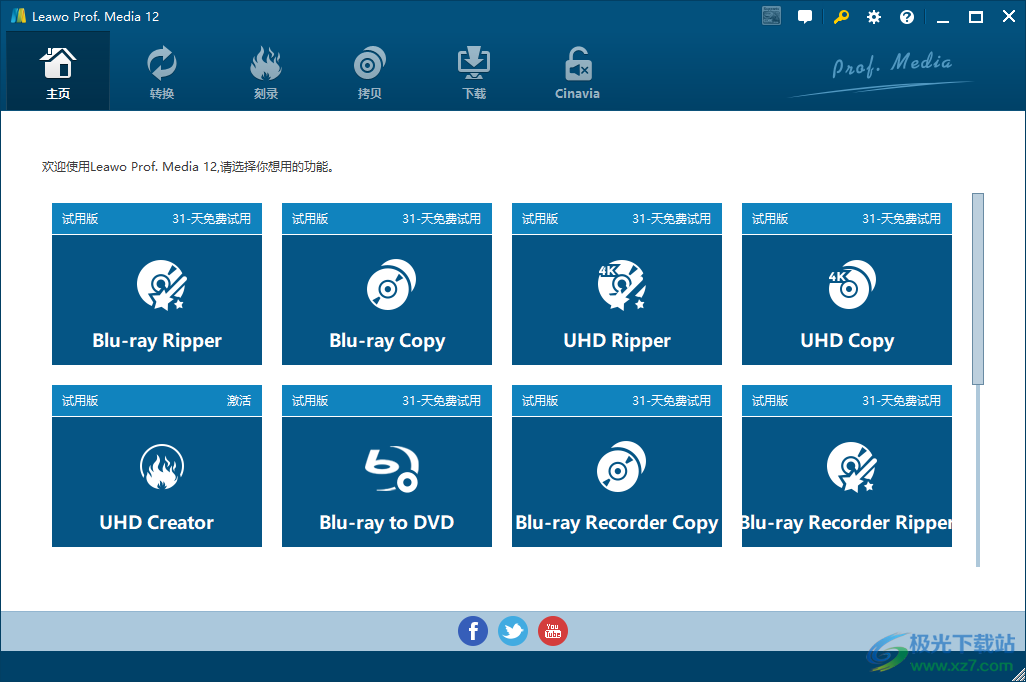
Task: Close the Leawo window
Action: tap(1008, 17)
